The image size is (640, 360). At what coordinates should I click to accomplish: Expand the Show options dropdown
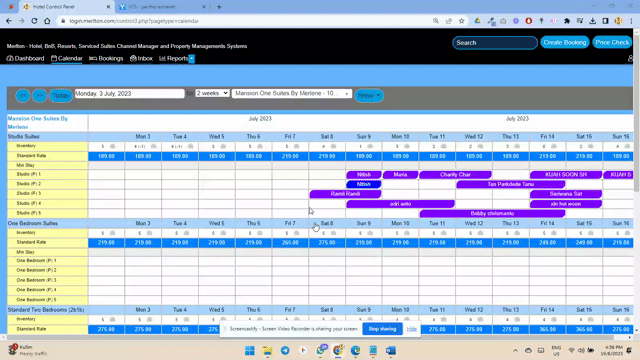pos(369,96)
